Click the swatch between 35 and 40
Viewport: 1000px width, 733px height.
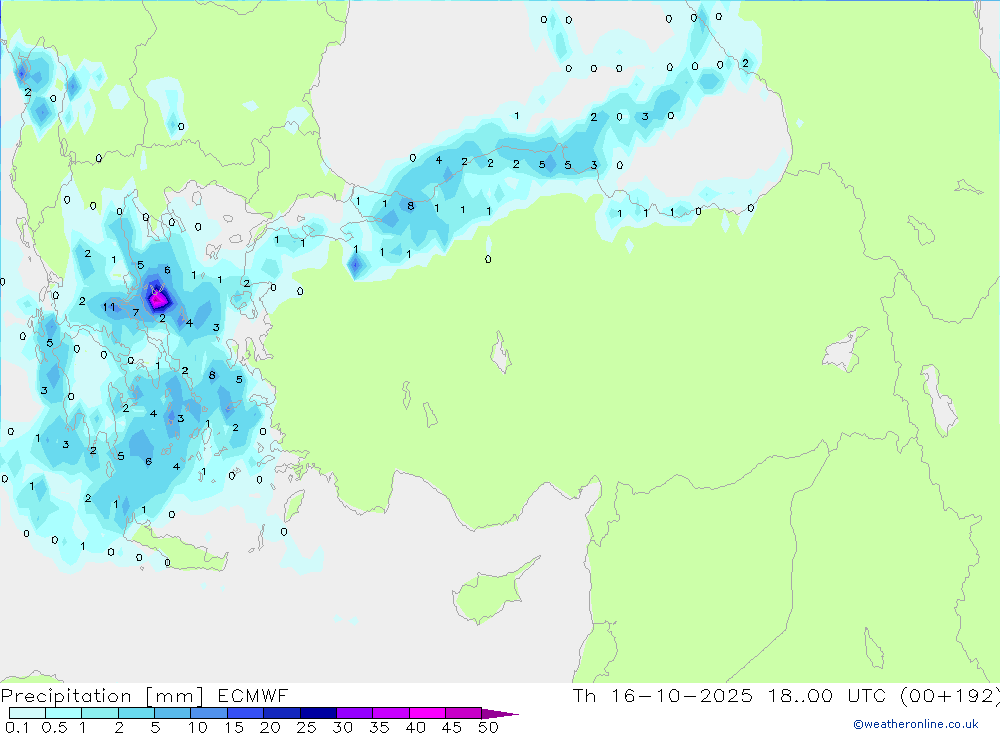click(391, 713)
